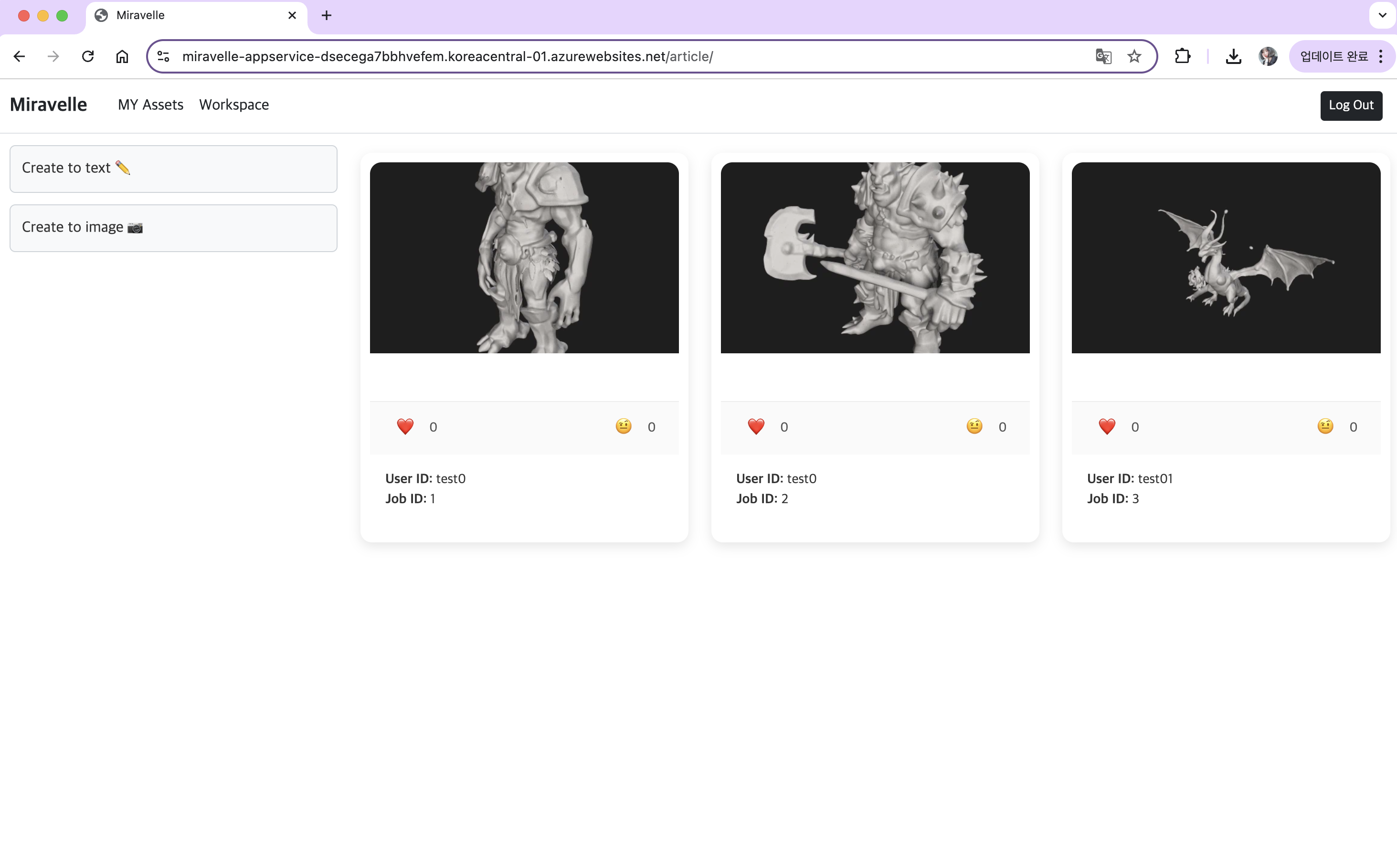Open the dragon model thumbnail

(1226, 257)
